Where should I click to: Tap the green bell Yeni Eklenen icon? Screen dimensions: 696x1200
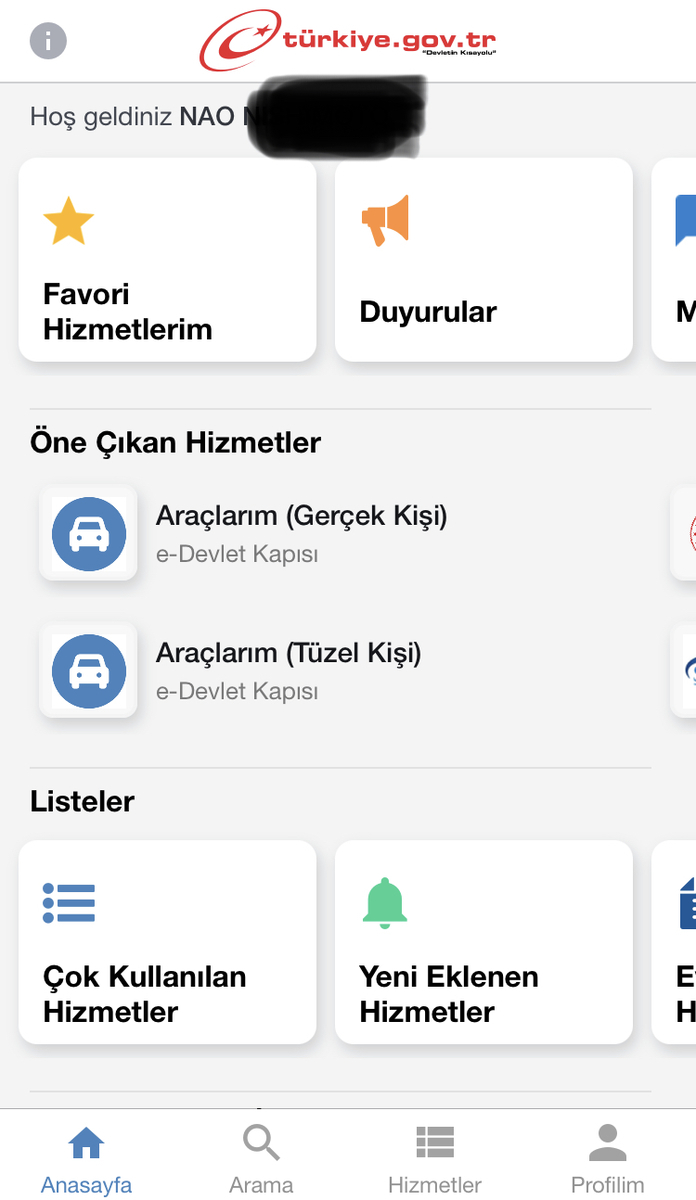pyautogui.click(x=385, y=903)
